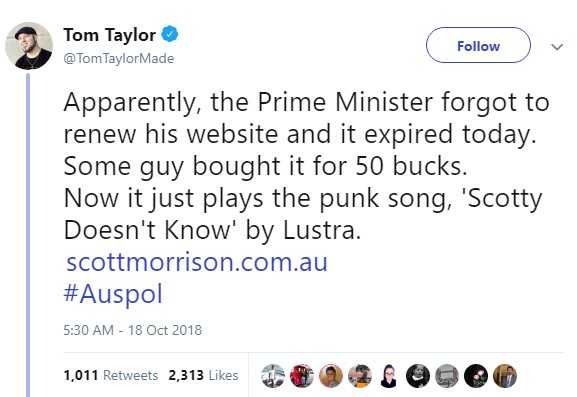Click the blue verified badge icon

[170, 35]
